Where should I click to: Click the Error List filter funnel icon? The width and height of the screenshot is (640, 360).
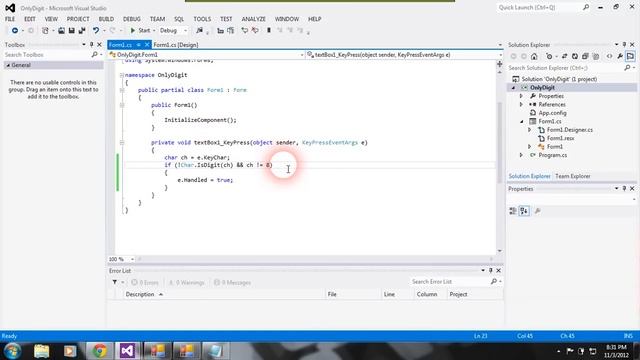click(115, 282)
